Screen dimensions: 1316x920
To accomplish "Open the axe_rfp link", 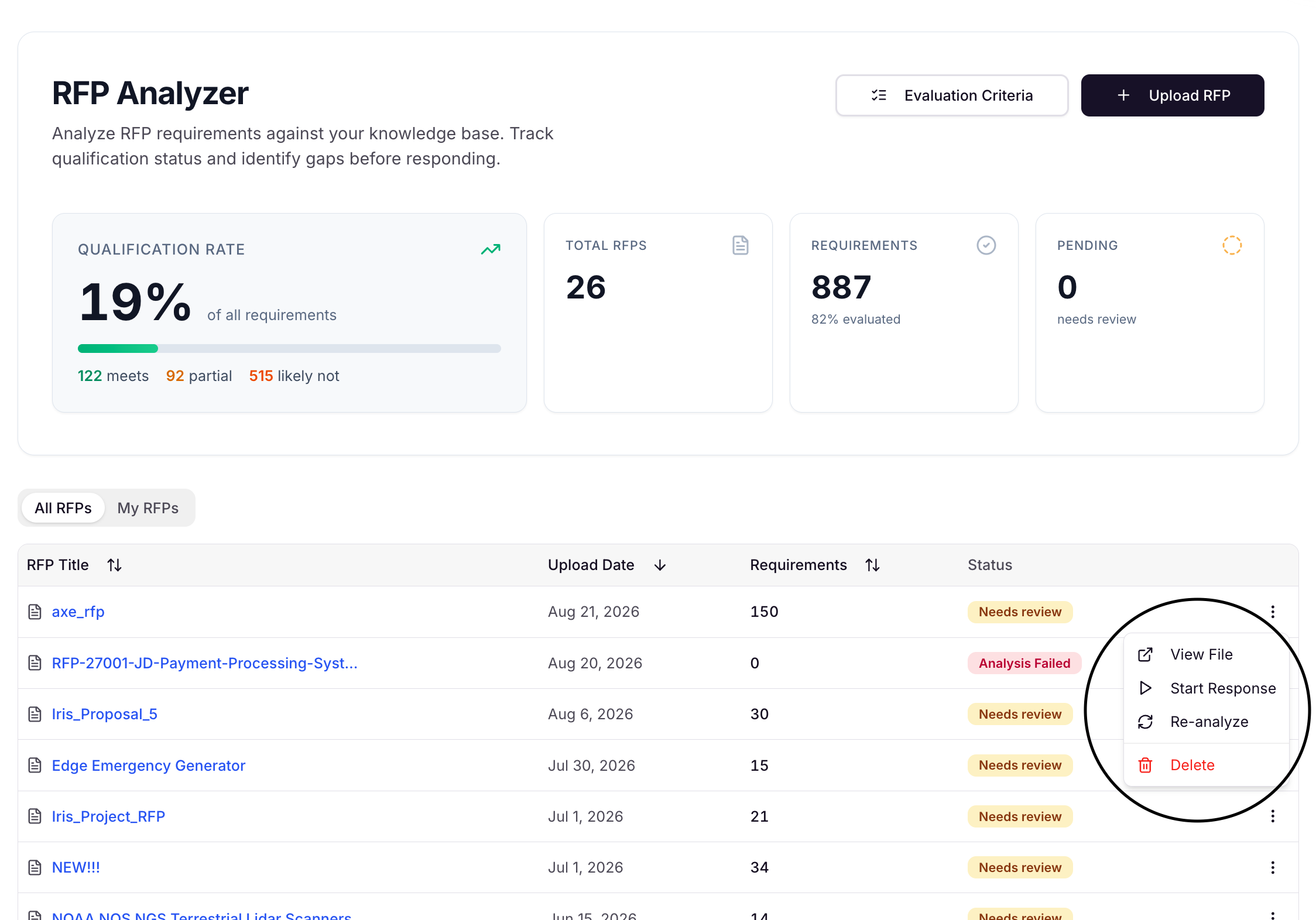I will (78, 612).
